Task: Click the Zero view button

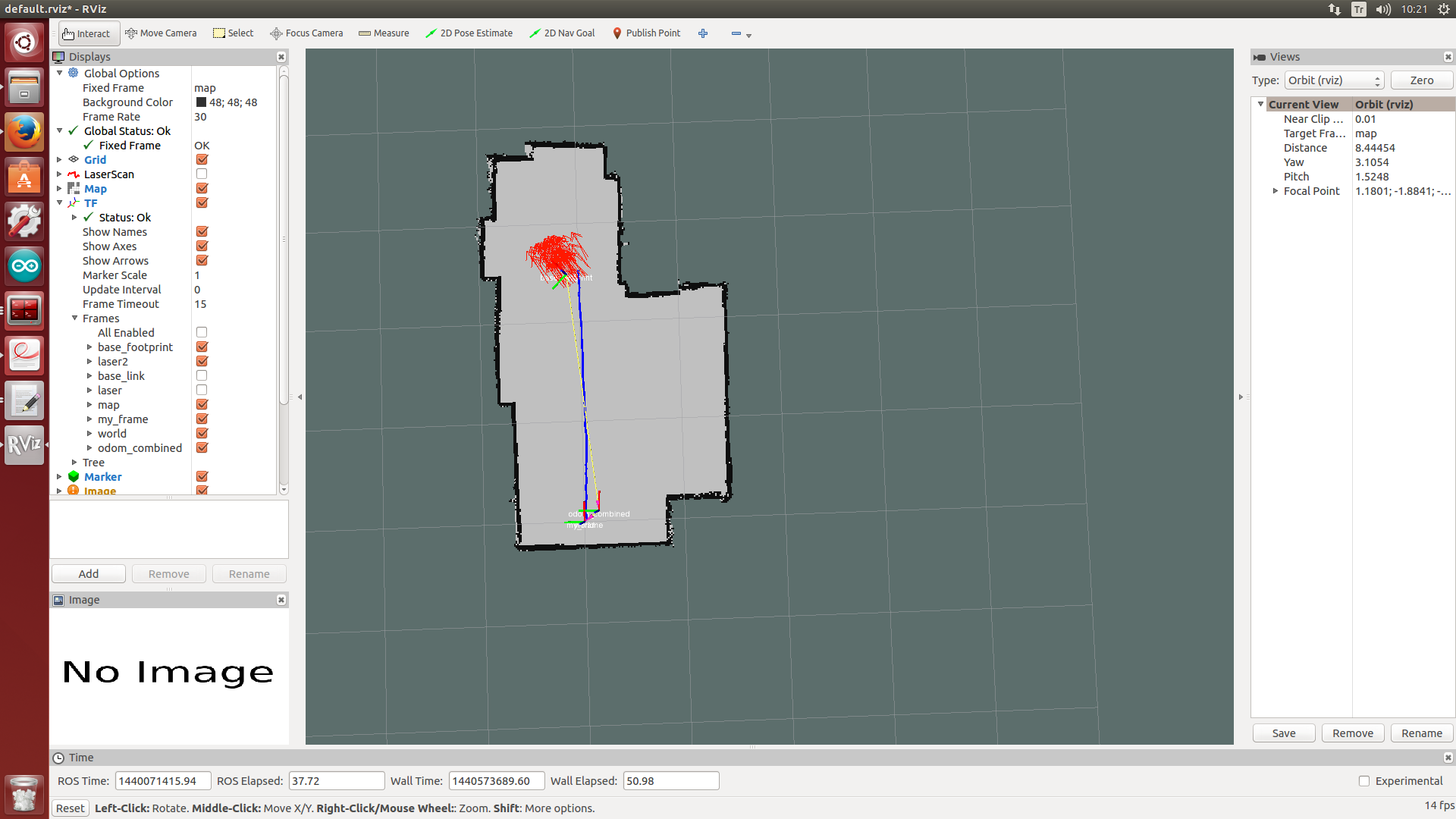Action: 1422,80
